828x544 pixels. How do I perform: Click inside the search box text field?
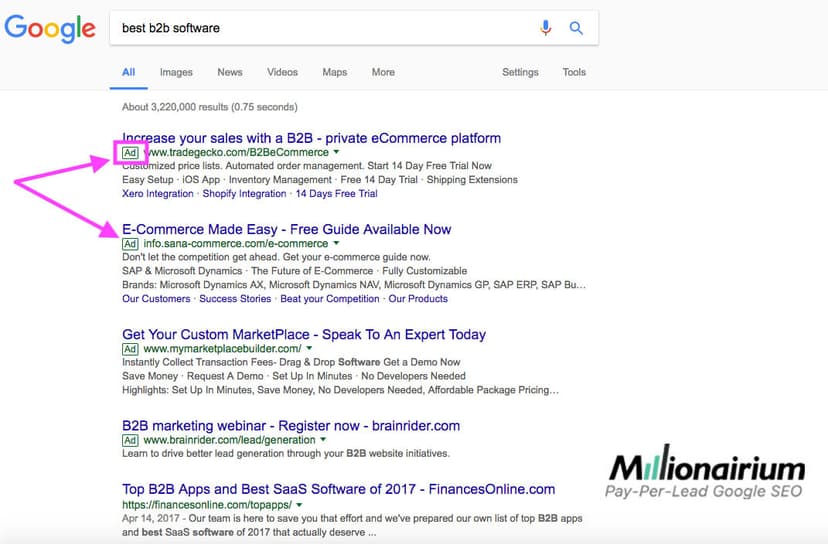pyautogui.click(x=320, y=28)
